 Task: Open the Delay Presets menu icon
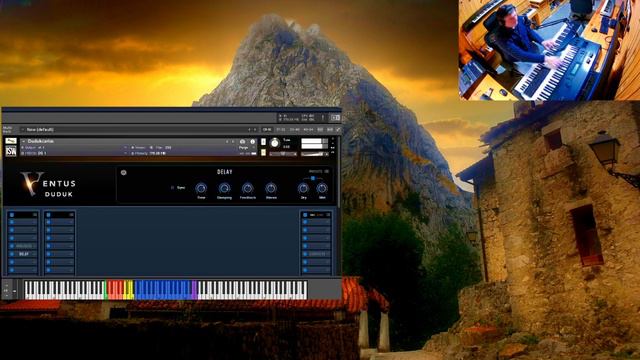coord(326,171)
